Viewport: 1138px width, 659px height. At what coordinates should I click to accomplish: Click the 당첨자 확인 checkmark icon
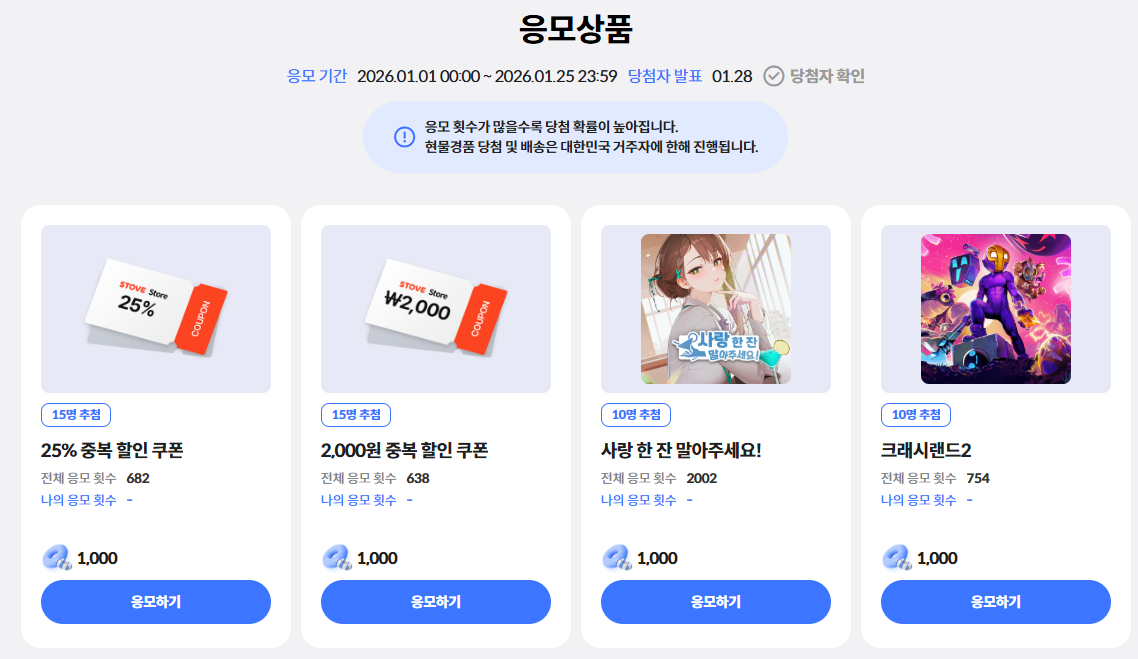pos(774,75)
